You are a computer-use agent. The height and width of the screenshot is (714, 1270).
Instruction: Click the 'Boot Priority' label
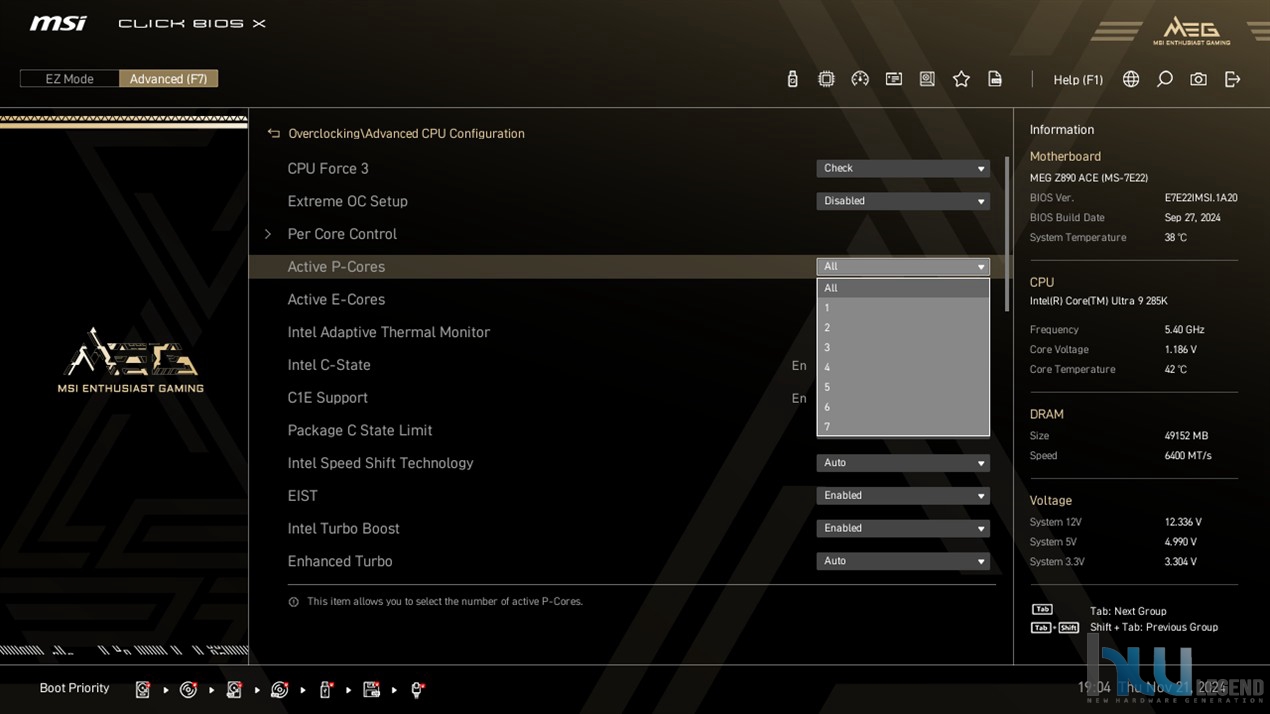(74, 688)
